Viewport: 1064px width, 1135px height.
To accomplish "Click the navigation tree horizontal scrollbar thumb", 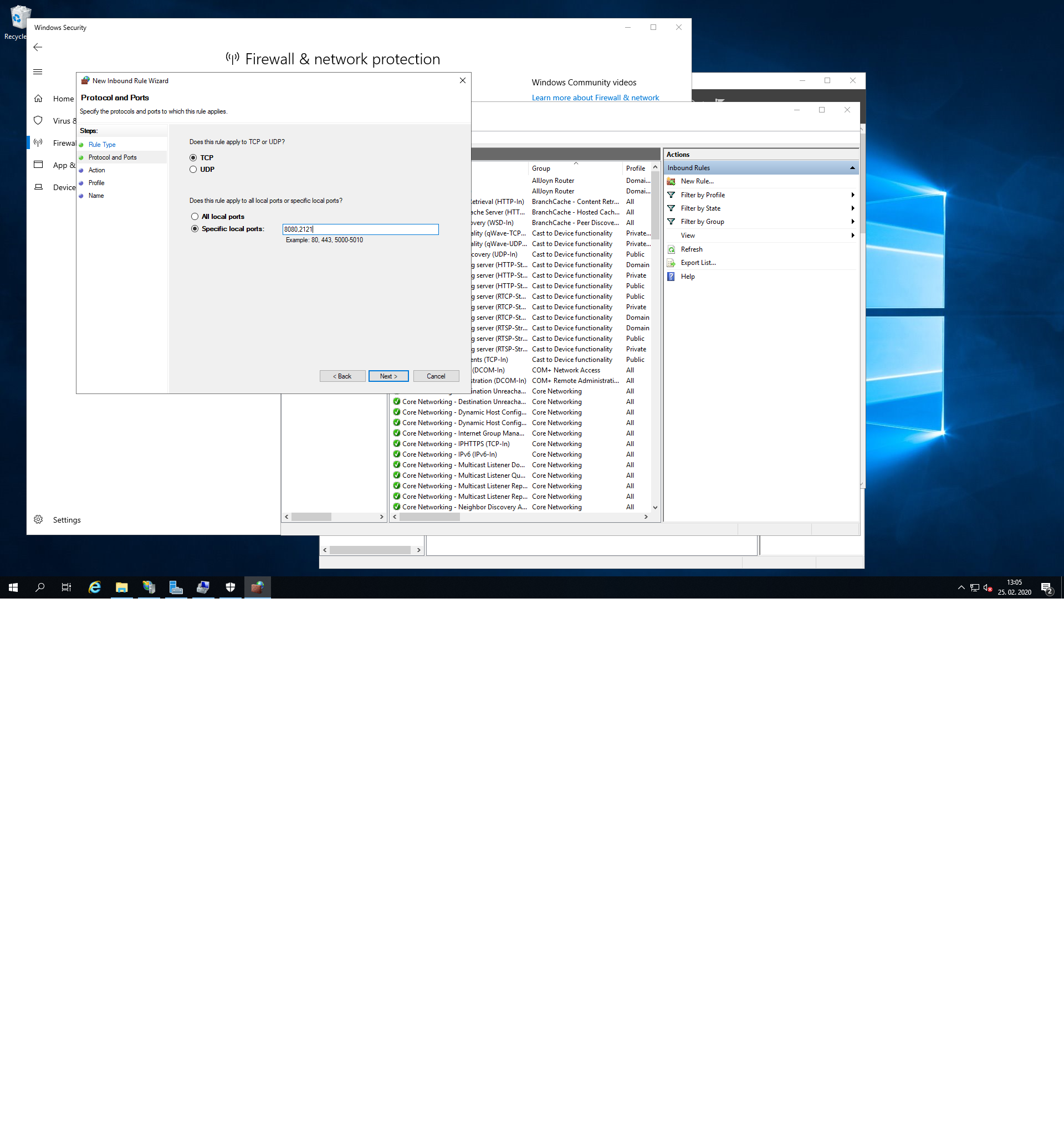I will [x=311, y=517].
